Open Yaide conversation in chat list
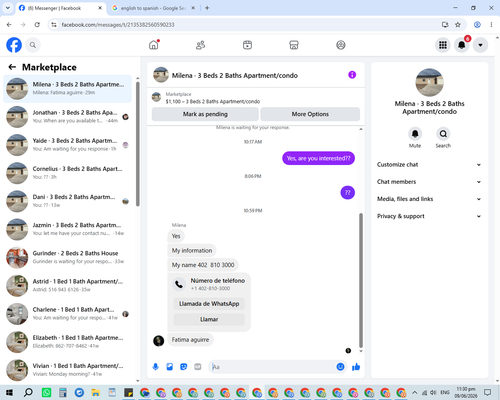Image resolution: width=500 pixels, height=400 pixels. point(67,145)
